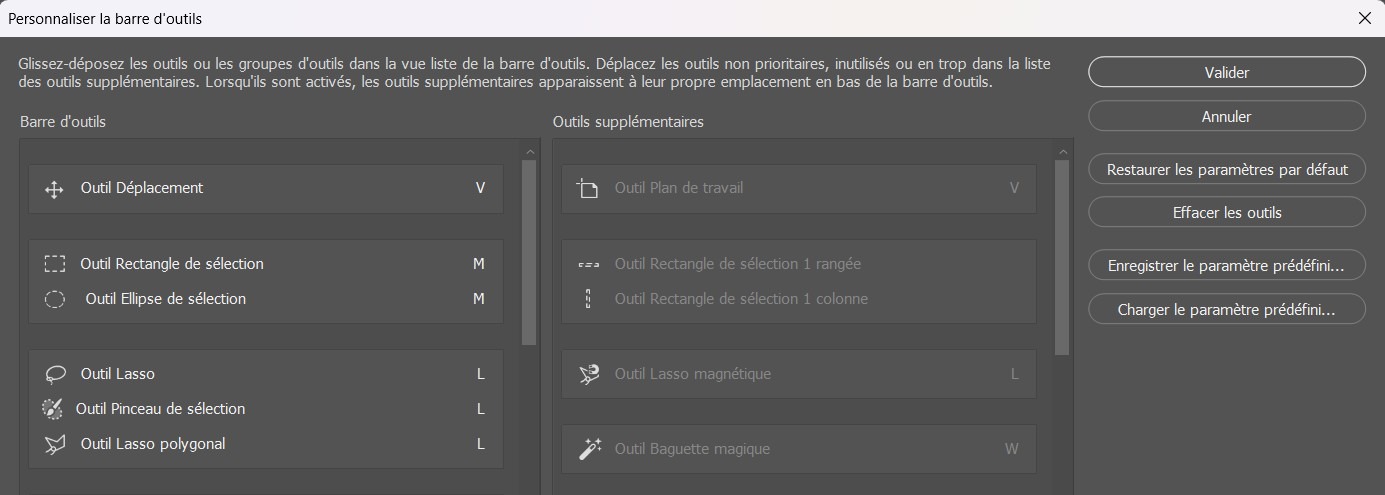The image size is (1385, 495).
Task: Select the Outil Déplacement move icon
Action: 55,189
